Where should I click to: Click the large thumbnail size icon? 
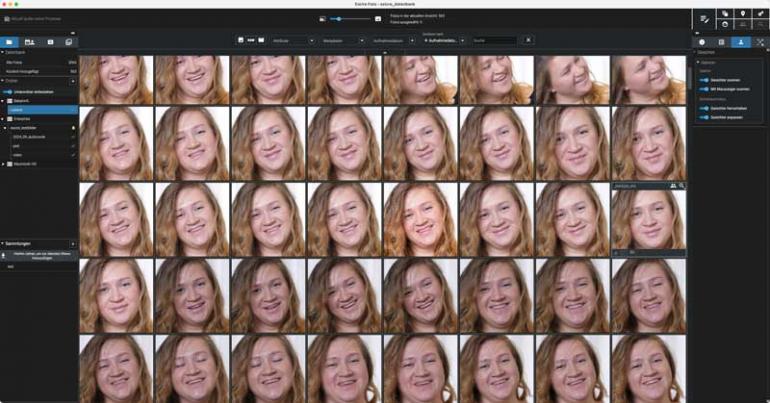378,19
